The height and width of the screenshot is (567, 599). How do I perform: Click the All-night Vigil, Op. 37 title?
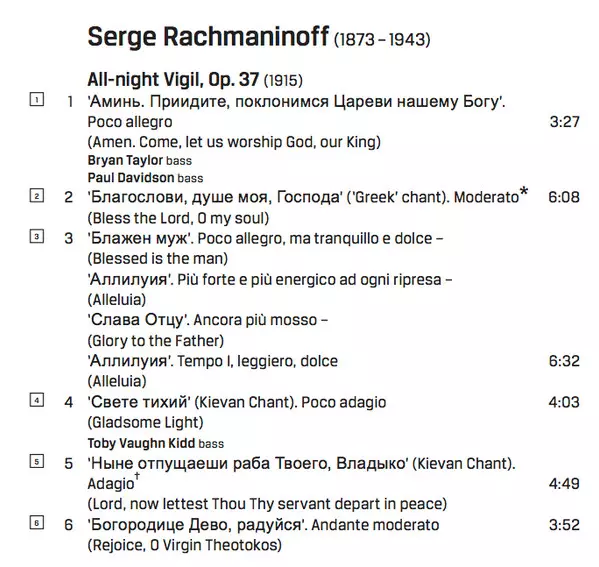(x=173, y=79)
